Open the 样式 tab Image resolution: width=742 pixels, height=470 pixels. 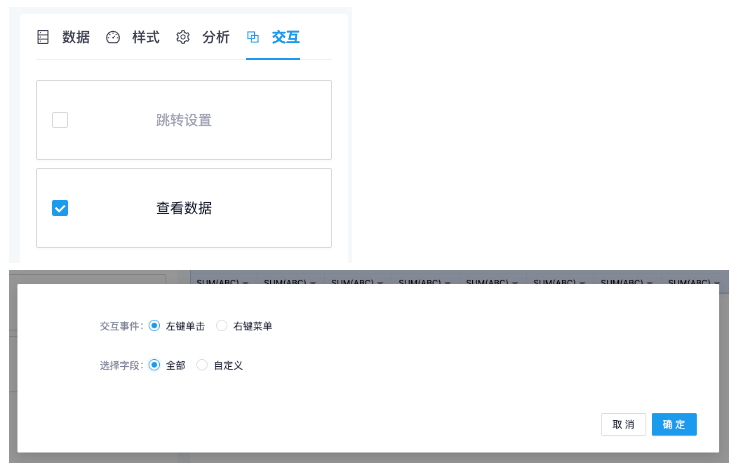click(146, 37)
